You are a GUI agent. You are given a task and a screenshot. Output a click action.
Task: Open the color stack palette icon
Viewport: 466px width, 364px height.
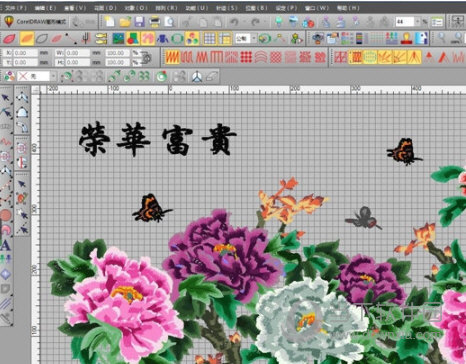tap(359, 38)
